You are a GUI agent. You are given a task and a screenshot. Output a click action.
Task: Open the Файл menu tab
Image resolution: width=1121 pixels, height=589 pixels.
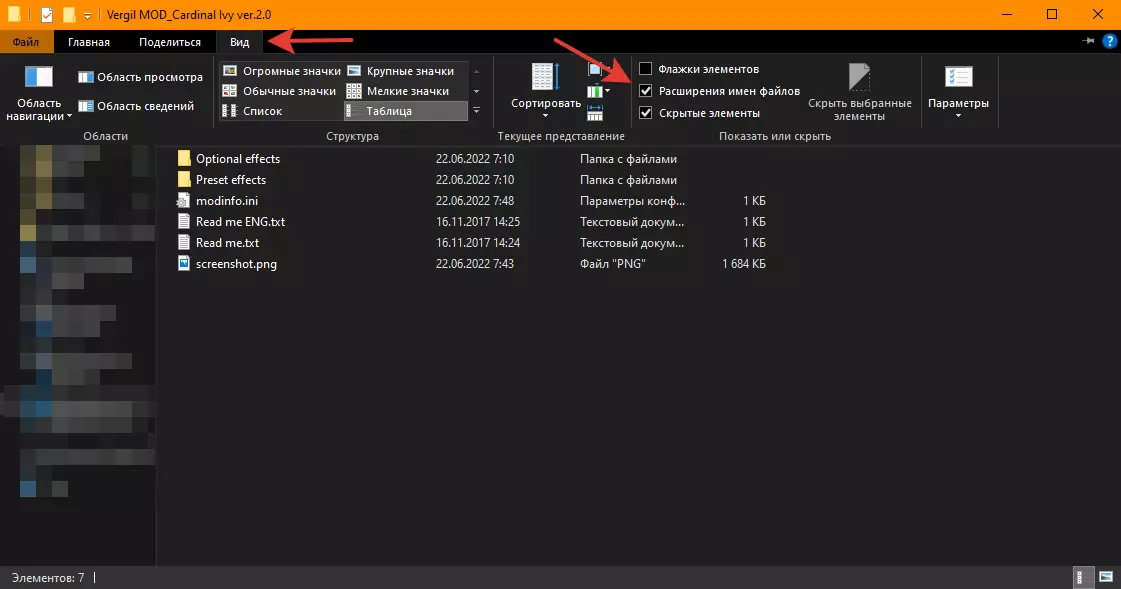pos(26,42)
